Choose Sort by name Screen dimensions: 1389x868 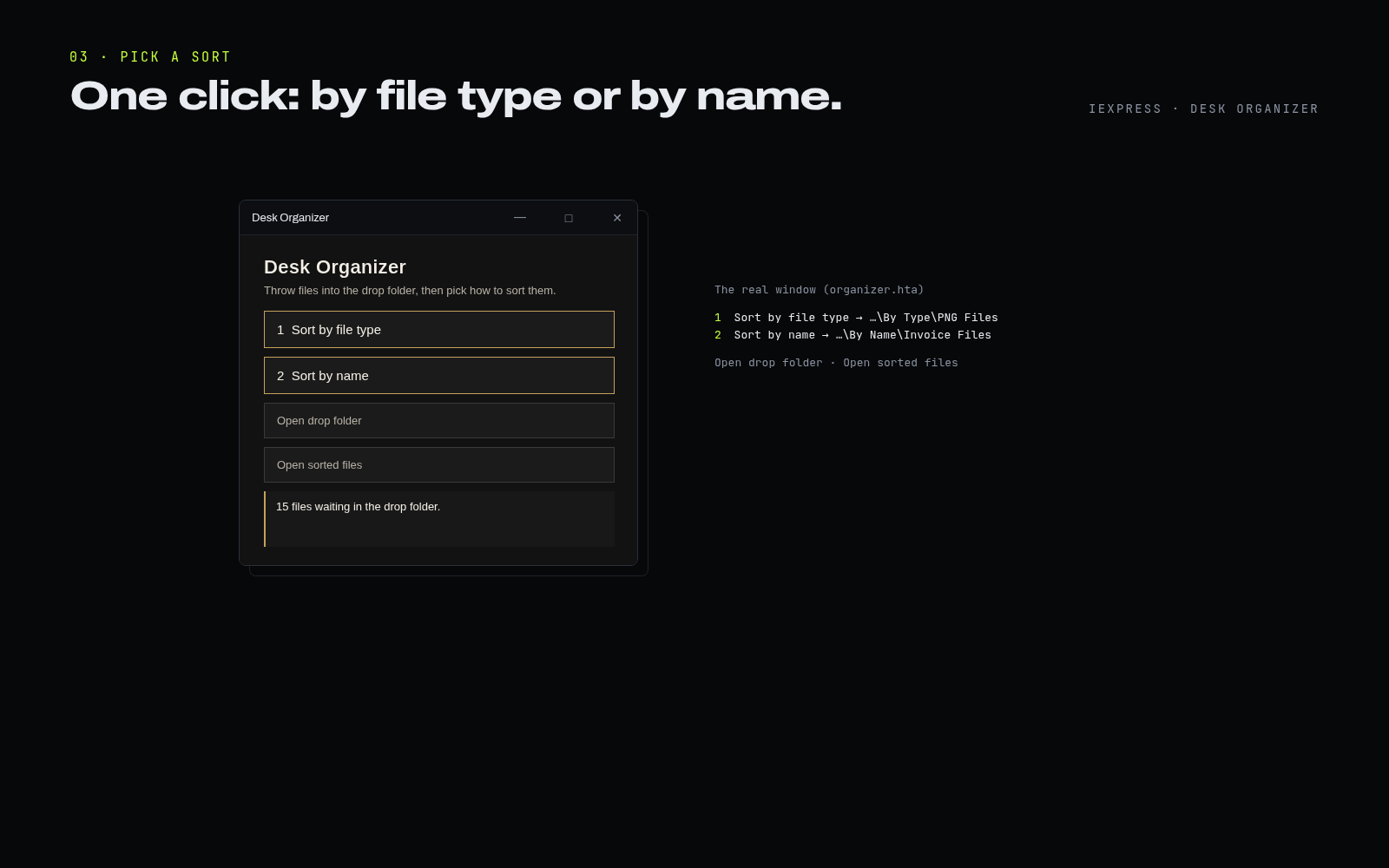(x=439, y=375)
